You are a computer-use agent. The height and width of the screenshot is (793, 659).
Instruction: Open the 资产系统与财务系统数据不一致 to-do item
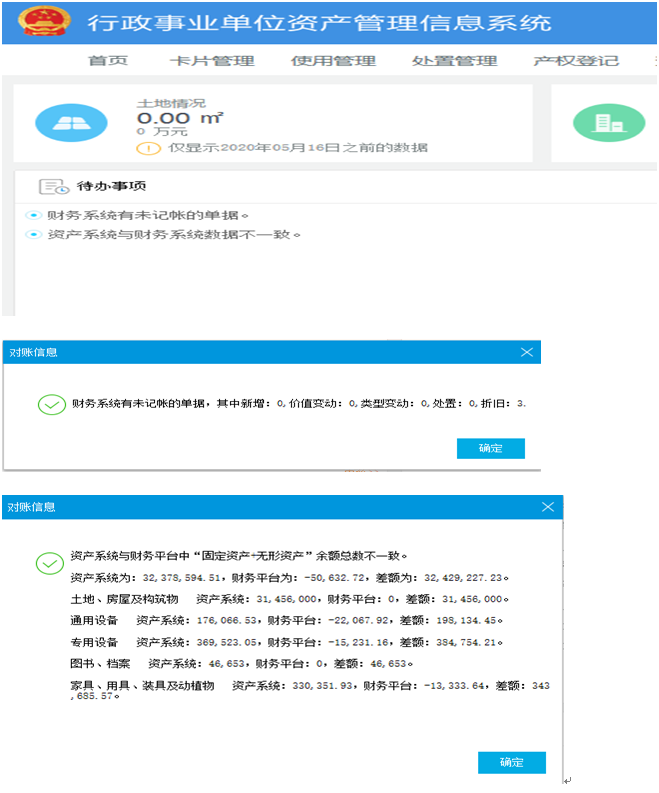coord(172,235)
